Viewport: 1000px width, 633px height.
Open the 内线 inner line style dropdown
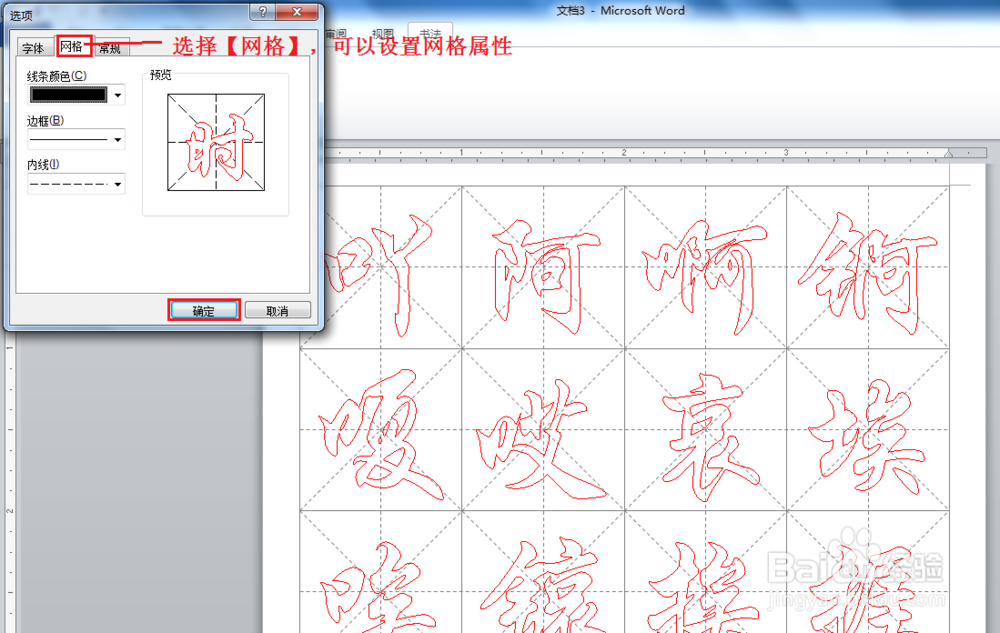click(118, 183)
